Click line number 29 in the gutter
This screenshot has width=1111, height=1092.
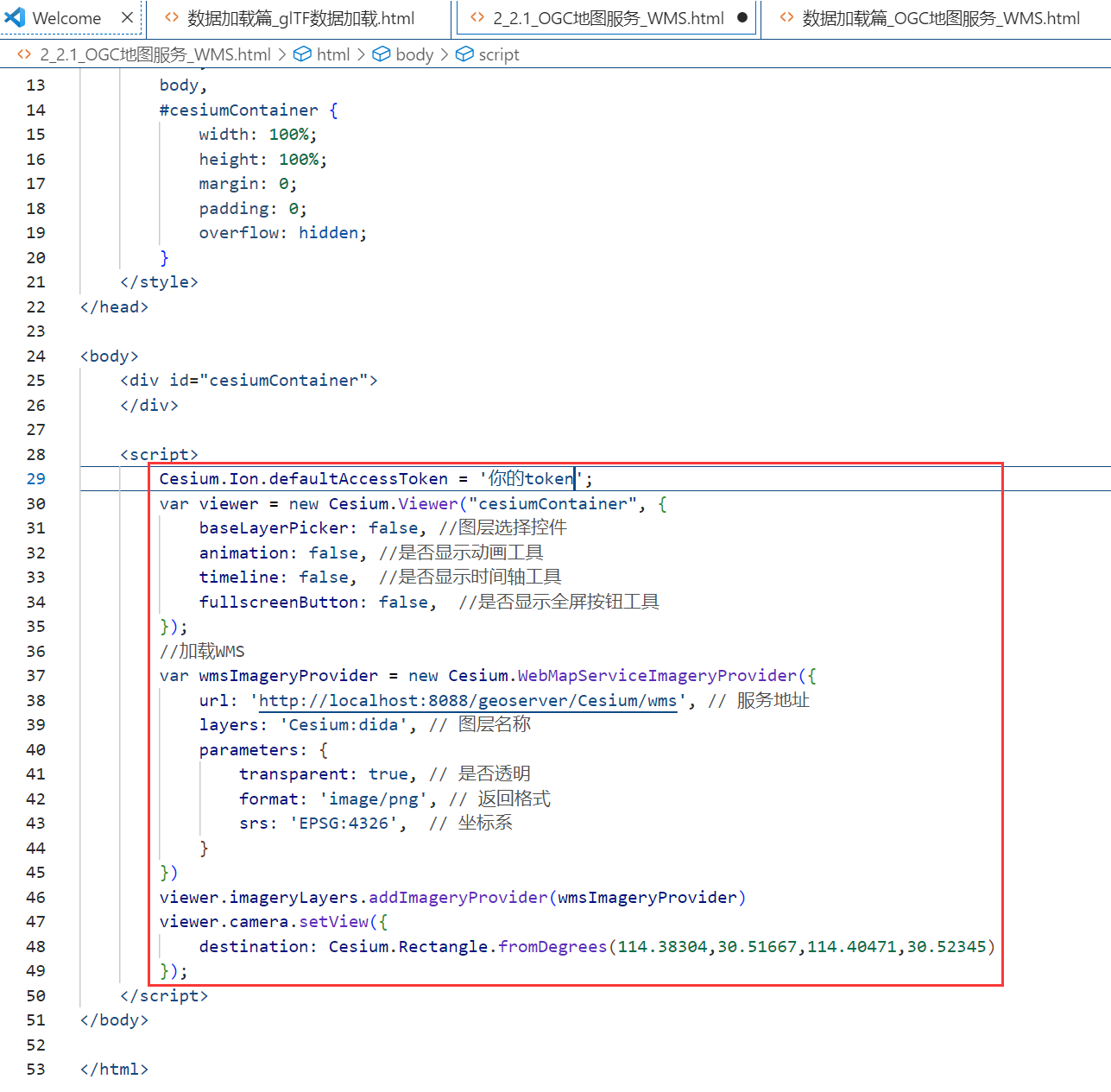tap(35, 479)
